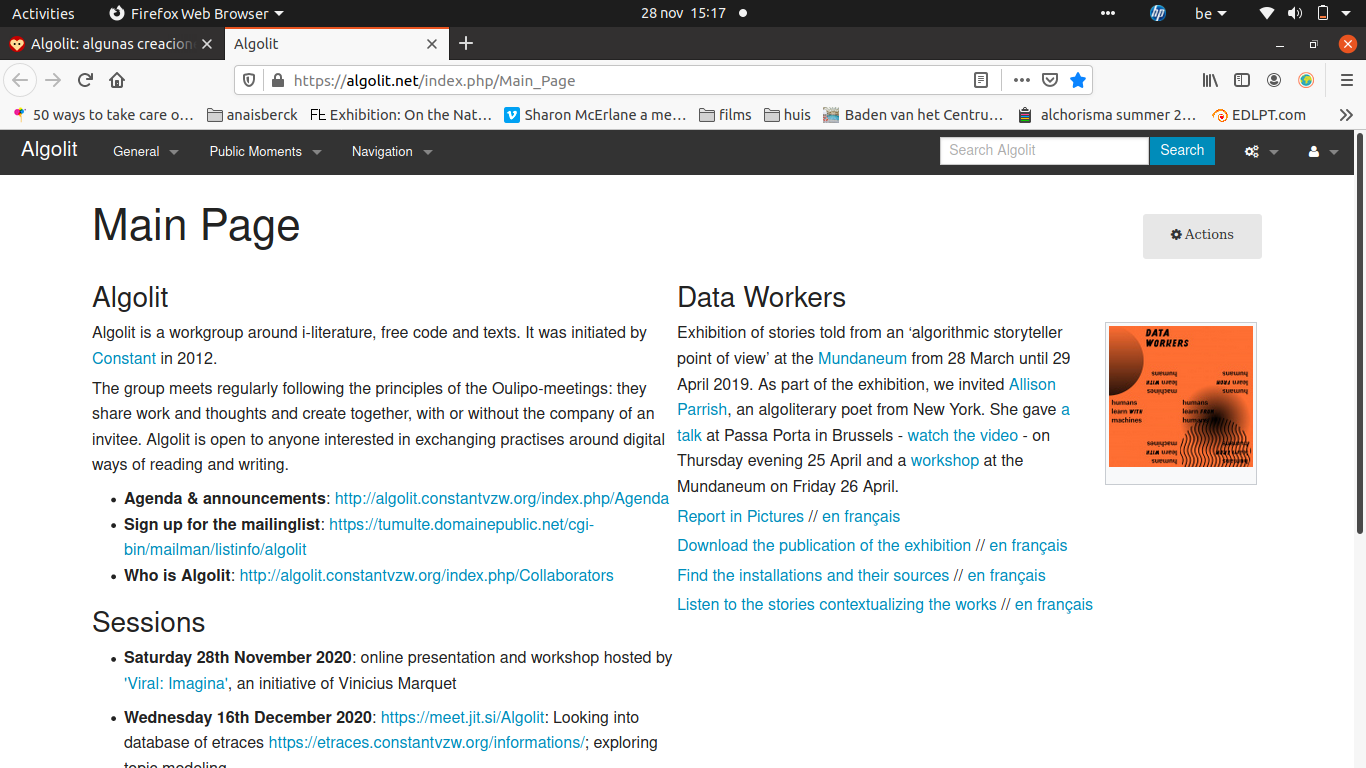Image resolution: width=1366 pixels, height=768 pixels.
Task: Toggle reader view icon in address bar
Action: 981,80
